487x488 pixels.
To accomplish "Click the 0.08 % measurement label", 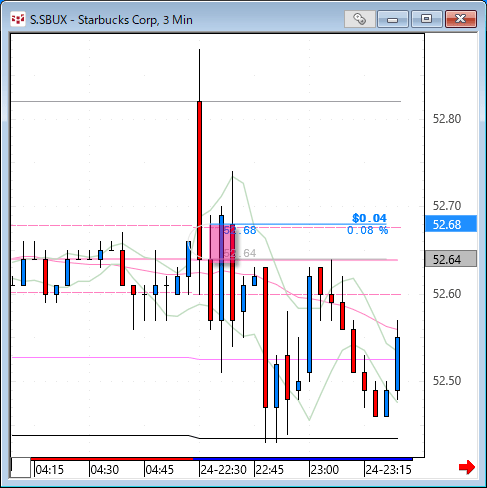I will 367,230.
